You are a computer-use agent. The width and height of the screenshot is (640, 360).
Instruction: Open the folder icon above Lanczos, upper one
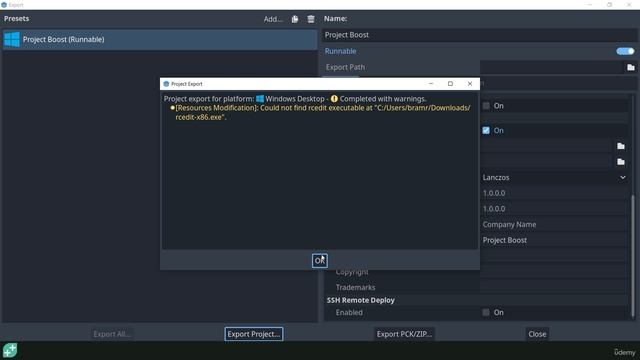coord(621,146)
